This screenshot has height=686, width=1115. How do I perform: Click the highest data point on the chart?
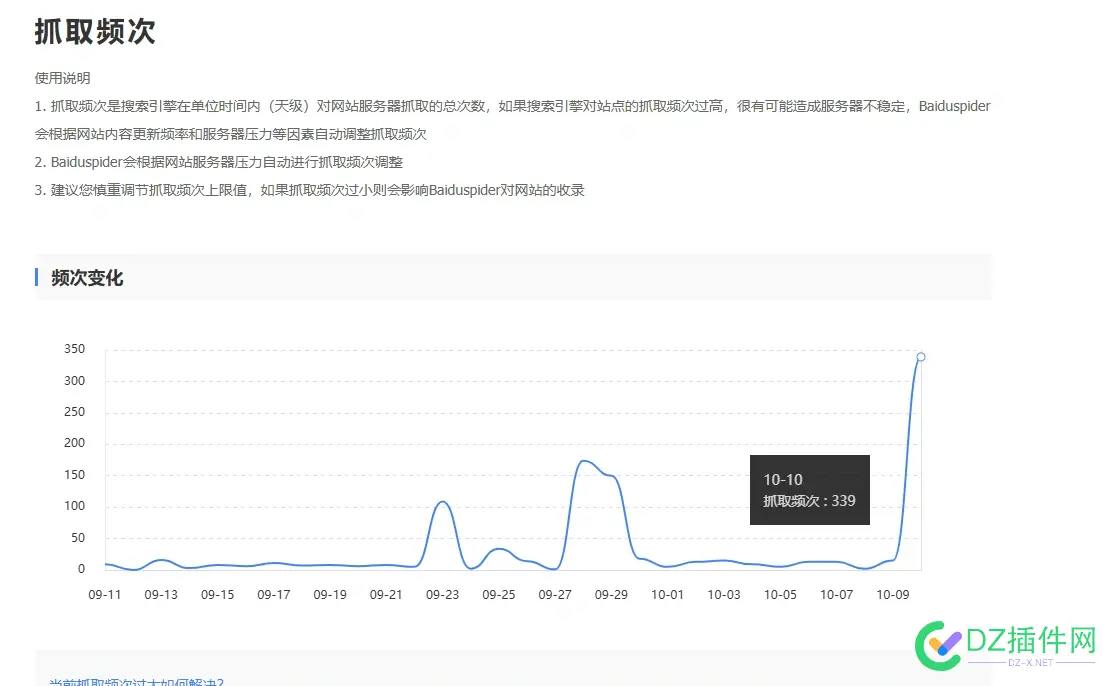tap(920, 356)
